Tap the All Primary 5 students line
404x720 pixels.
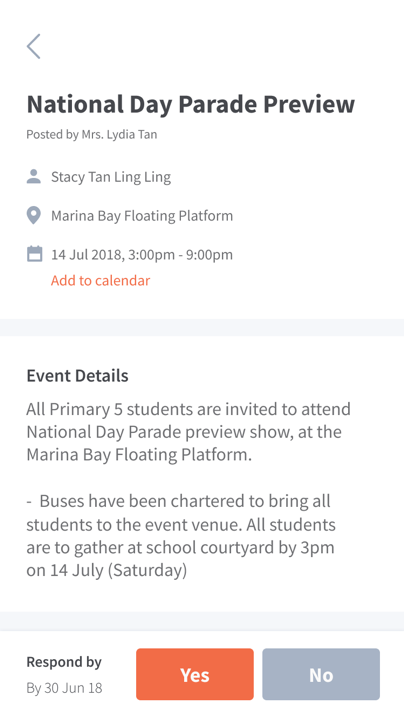point(188,409)
